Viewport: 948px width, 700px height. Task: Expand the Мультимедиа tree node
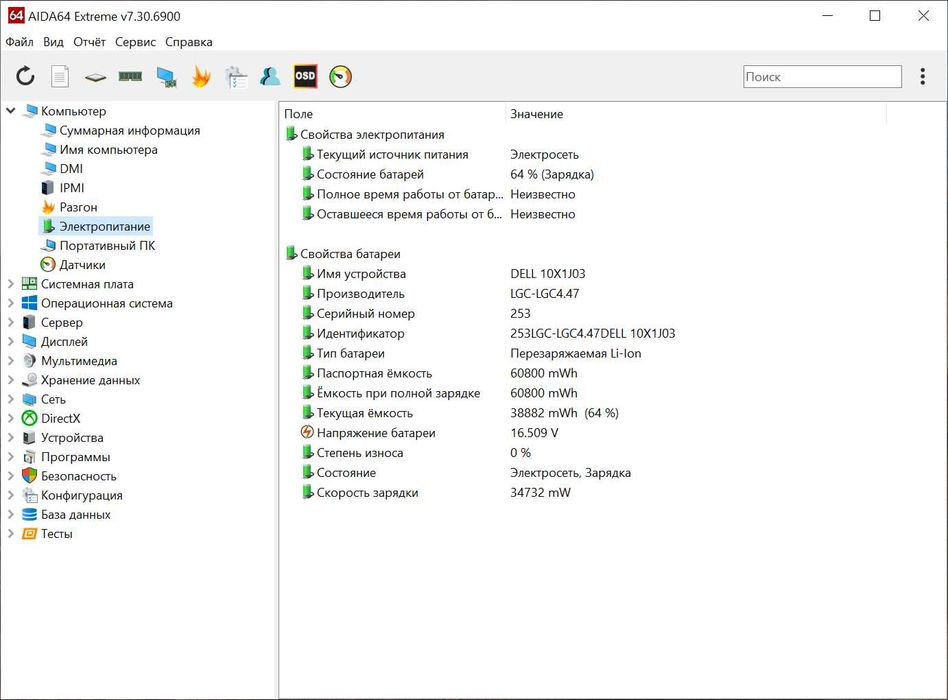click(11, 361)
